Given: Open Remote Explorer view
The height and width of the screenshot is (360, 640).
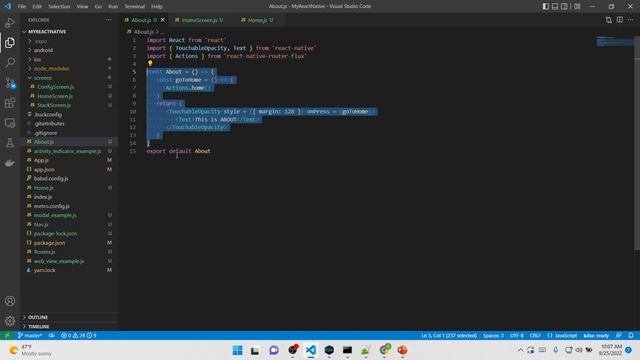Looking at the screenshot, I should [10, 123].
